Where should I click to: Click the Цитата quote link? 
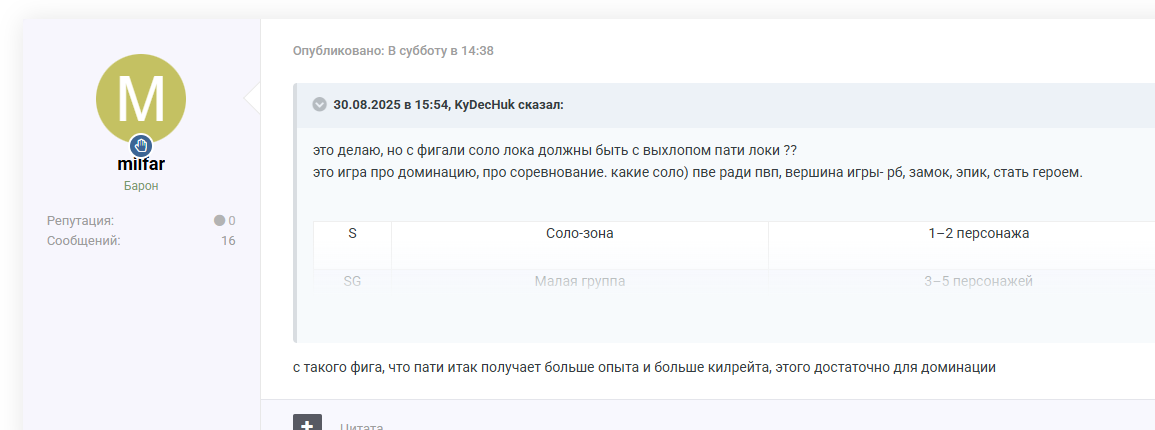pos(362,426)
